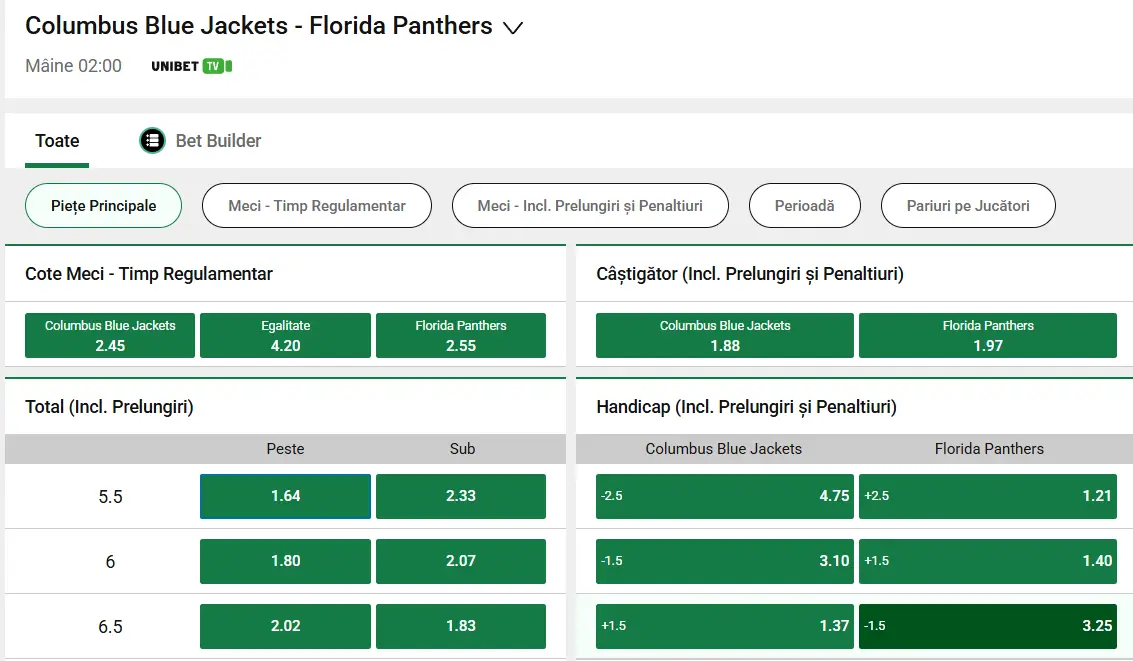Open the Pariuri pe Jucători filter
This screenshot has height=661, width=1133.
[967, 205]
